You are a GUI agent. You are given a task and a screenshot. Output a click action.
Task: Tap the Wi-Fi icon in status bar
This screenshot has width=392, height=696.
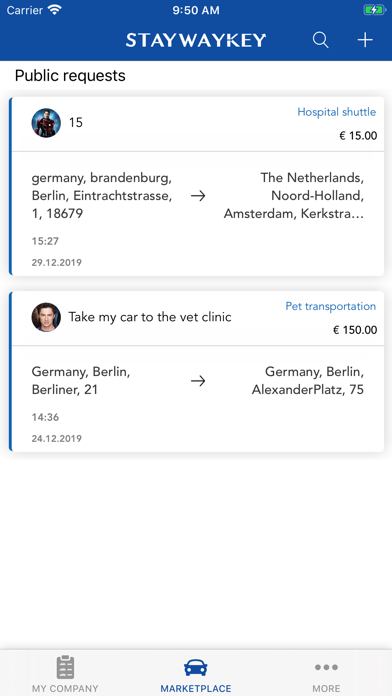click(55, 10)
